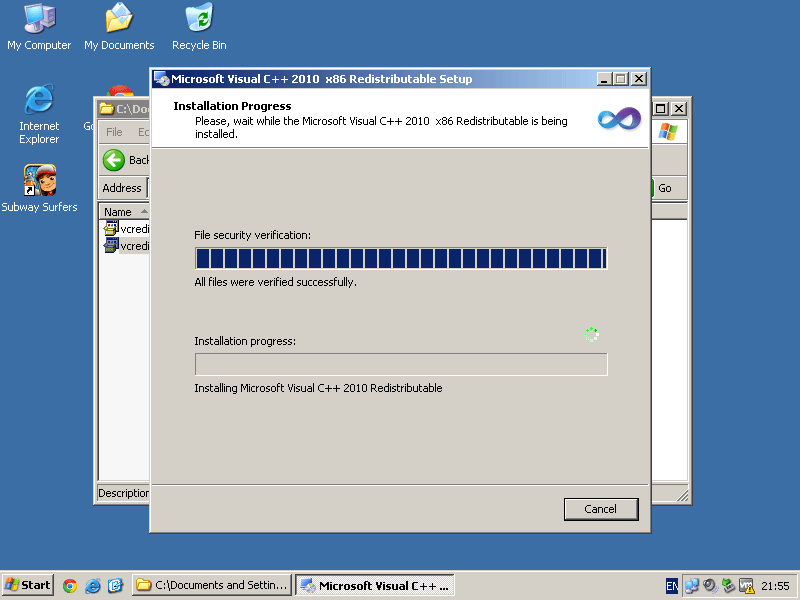Select the Recycle Bin desktop icon

pyautogui.click(x=199, y=27)
